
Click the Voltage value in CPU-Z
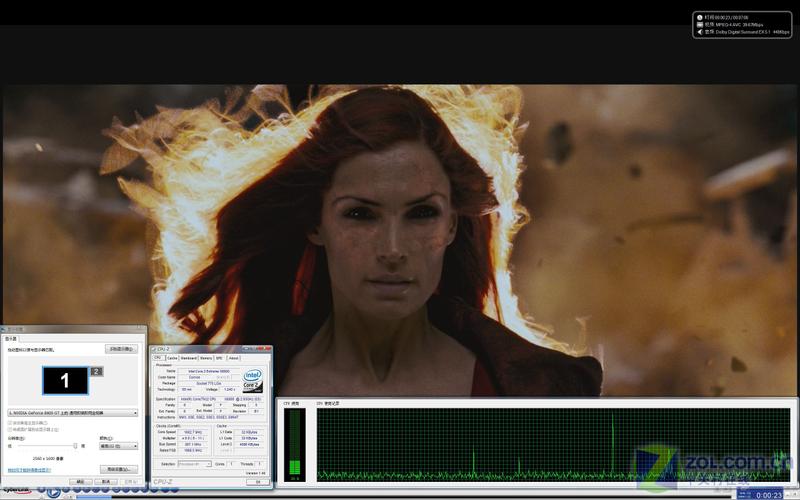tap(230, 389)
